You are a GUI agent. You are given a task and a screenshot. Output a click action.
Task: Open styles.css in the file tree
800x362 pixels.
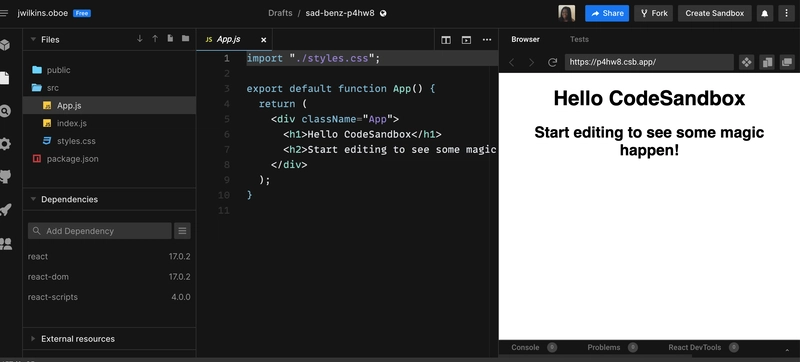tap(76, 141)
